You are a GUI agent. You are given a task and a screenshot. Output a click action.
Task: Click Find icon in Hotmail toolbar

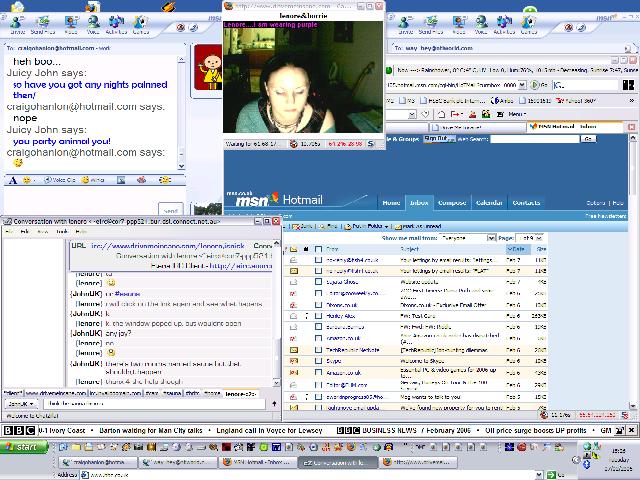point(328,226)
